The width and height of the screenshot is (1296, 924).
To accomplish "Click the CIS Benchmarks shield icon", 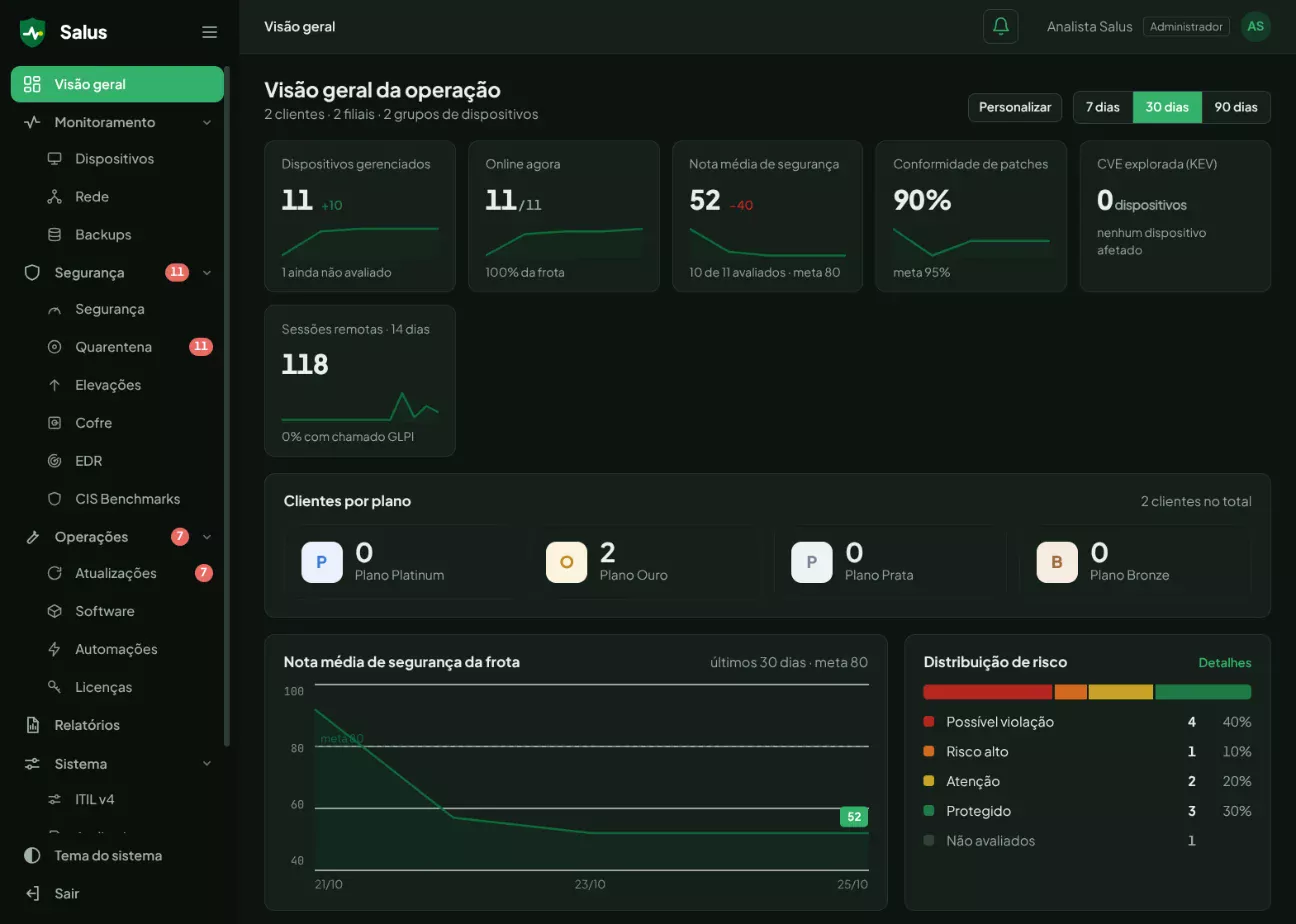I will click(x=55, y=499).
